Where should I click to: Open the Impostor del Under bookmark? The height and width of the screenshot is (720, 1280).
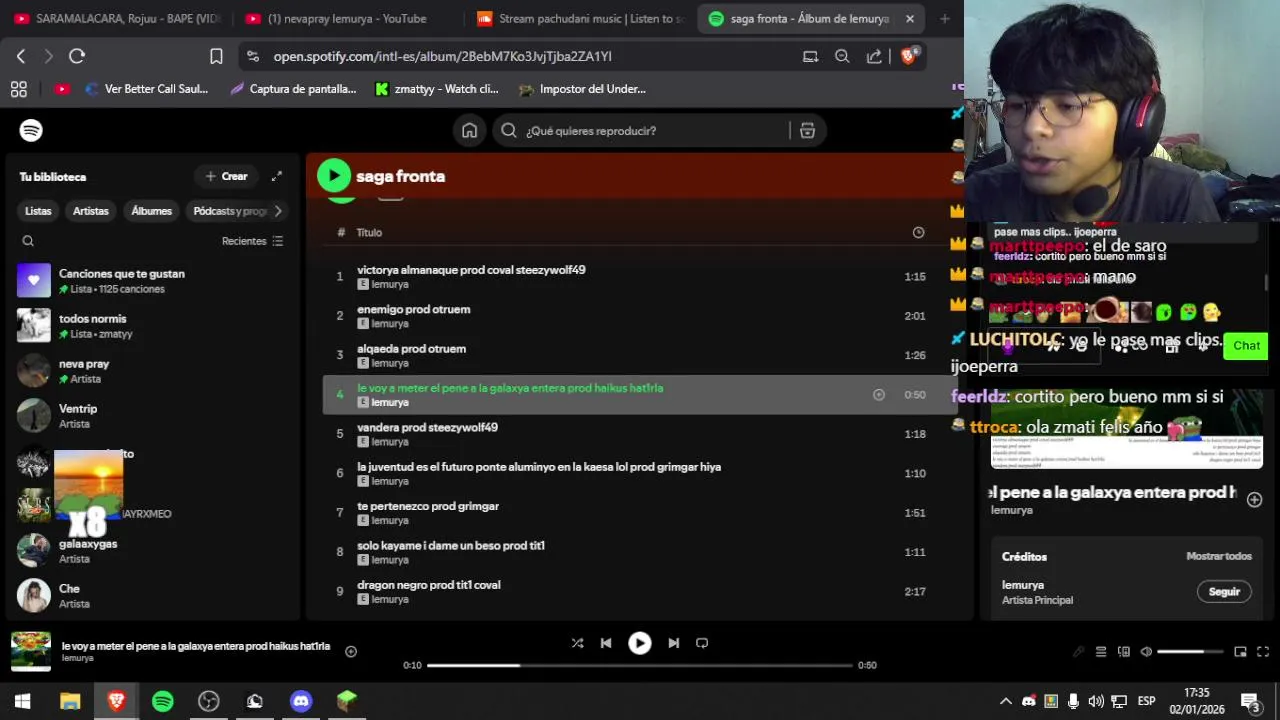[583, 89]
